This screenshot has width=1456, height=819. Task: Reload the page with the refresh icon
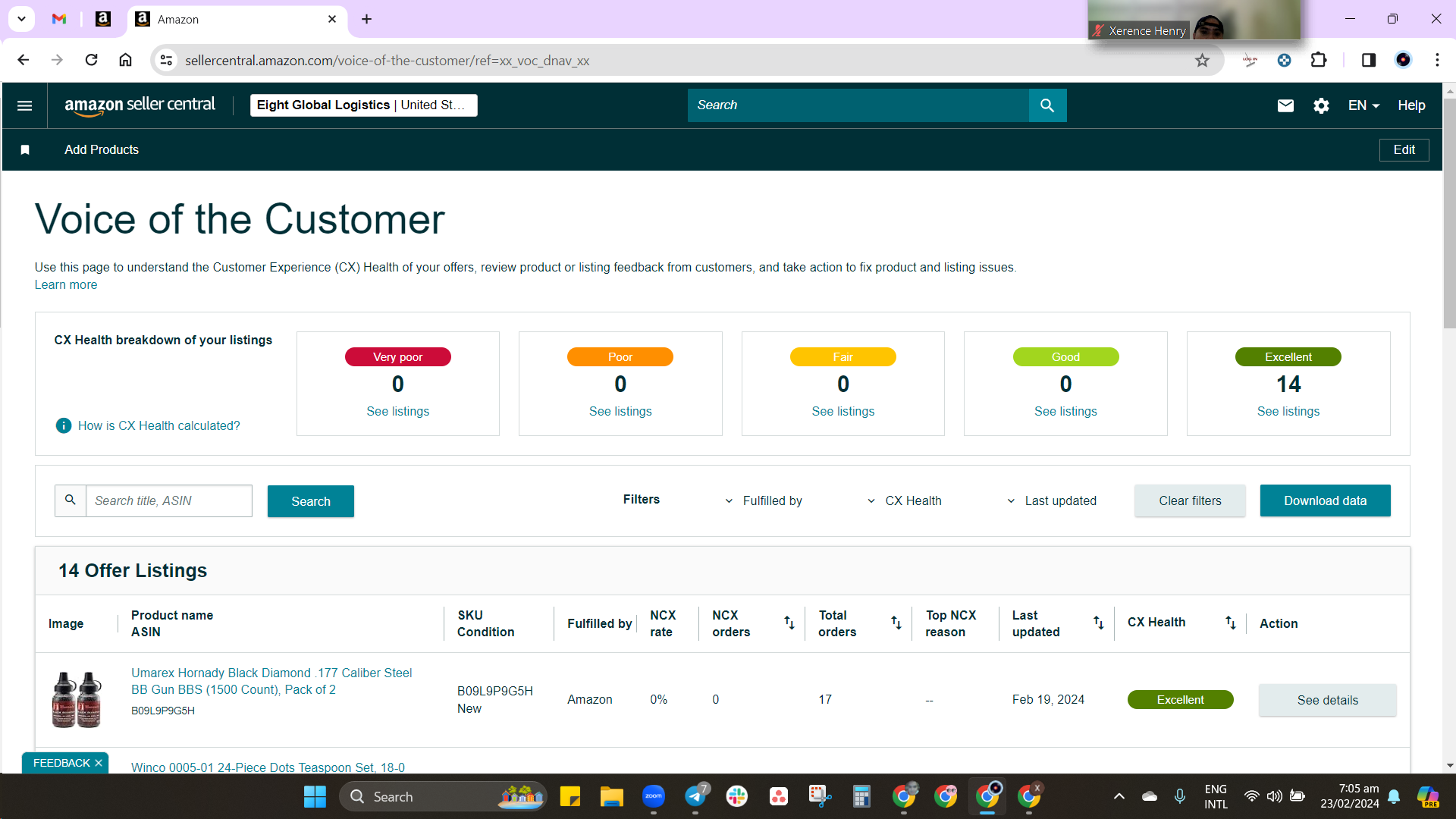(x=91, y=60)
